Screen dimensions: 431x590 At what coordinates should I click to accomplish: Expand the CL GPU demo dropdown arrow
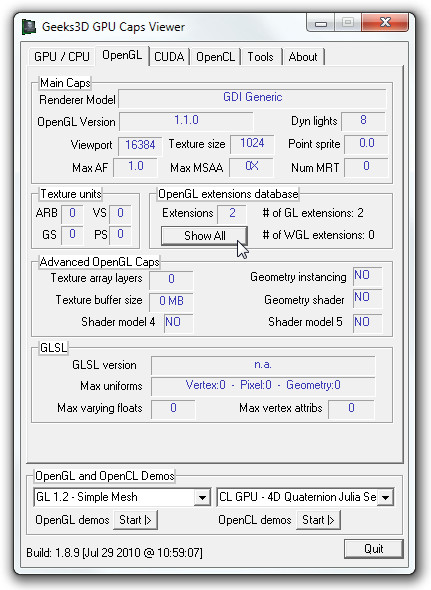tap(385, 497)
